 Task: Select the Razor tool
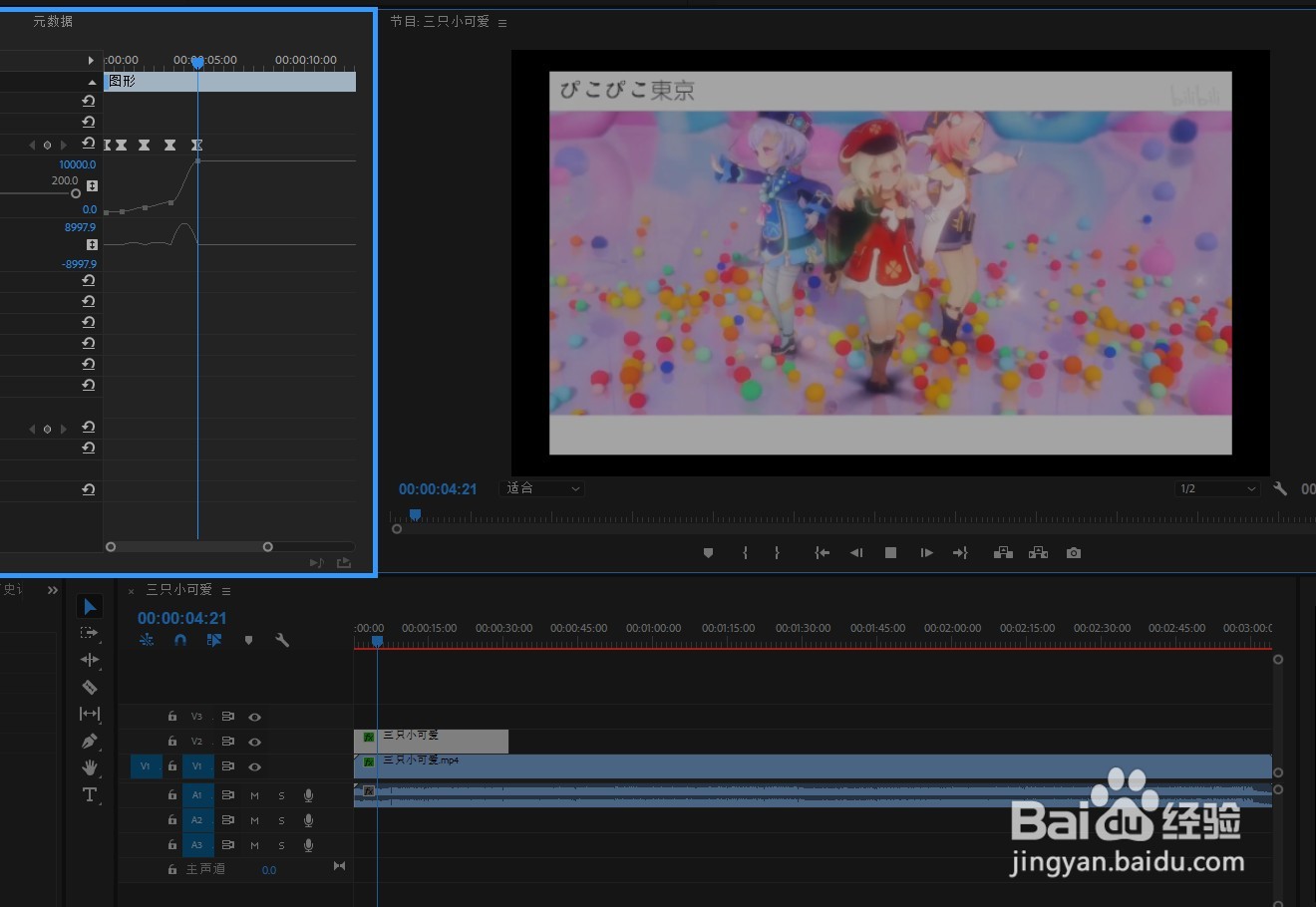(x=90, y=687)
